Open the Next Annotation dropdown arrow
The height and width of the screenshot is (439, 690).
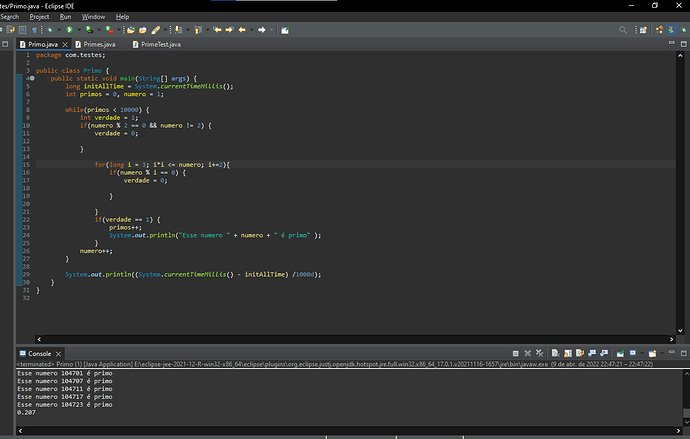tap(187, 30)
